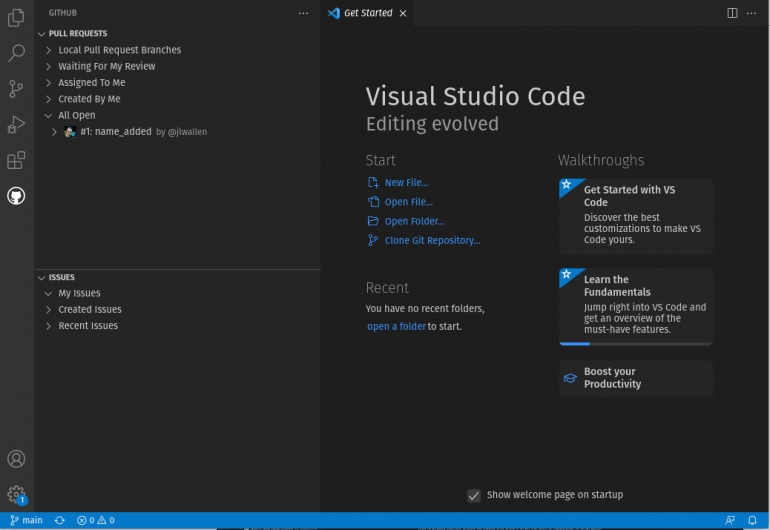Select the GitHub icon in activity bar

tap(16, 195)
